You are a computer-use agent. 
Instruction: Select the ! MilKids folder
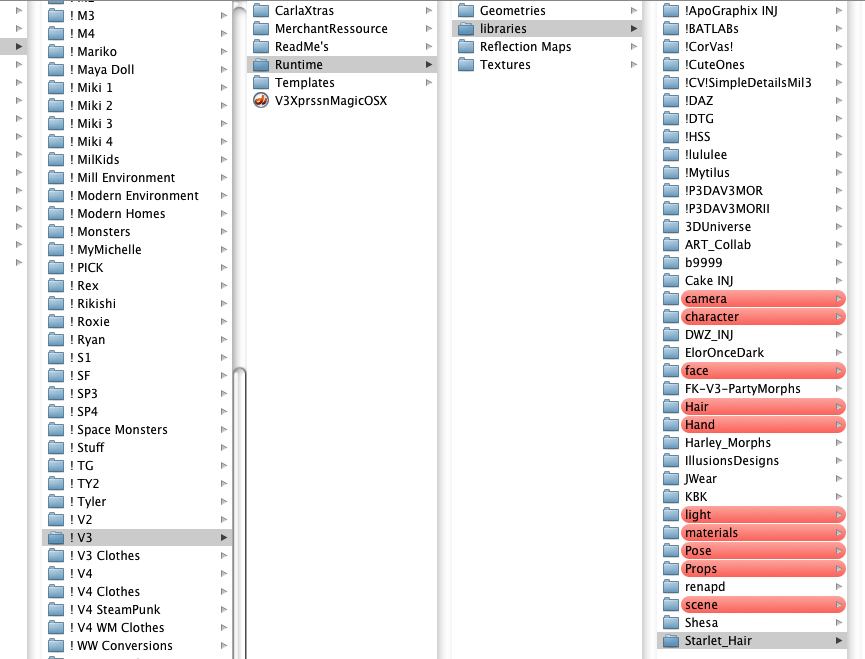click(137, 160)
